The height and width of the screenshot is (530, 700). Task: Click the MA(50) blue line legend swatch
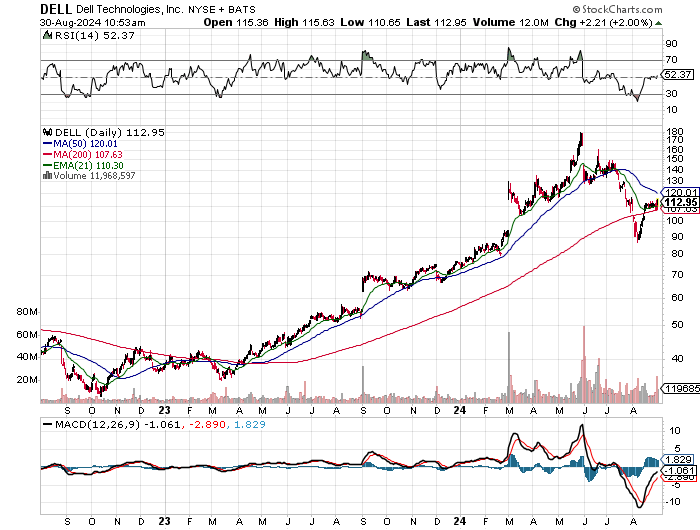pyautogui.click(x=47, y=144)
